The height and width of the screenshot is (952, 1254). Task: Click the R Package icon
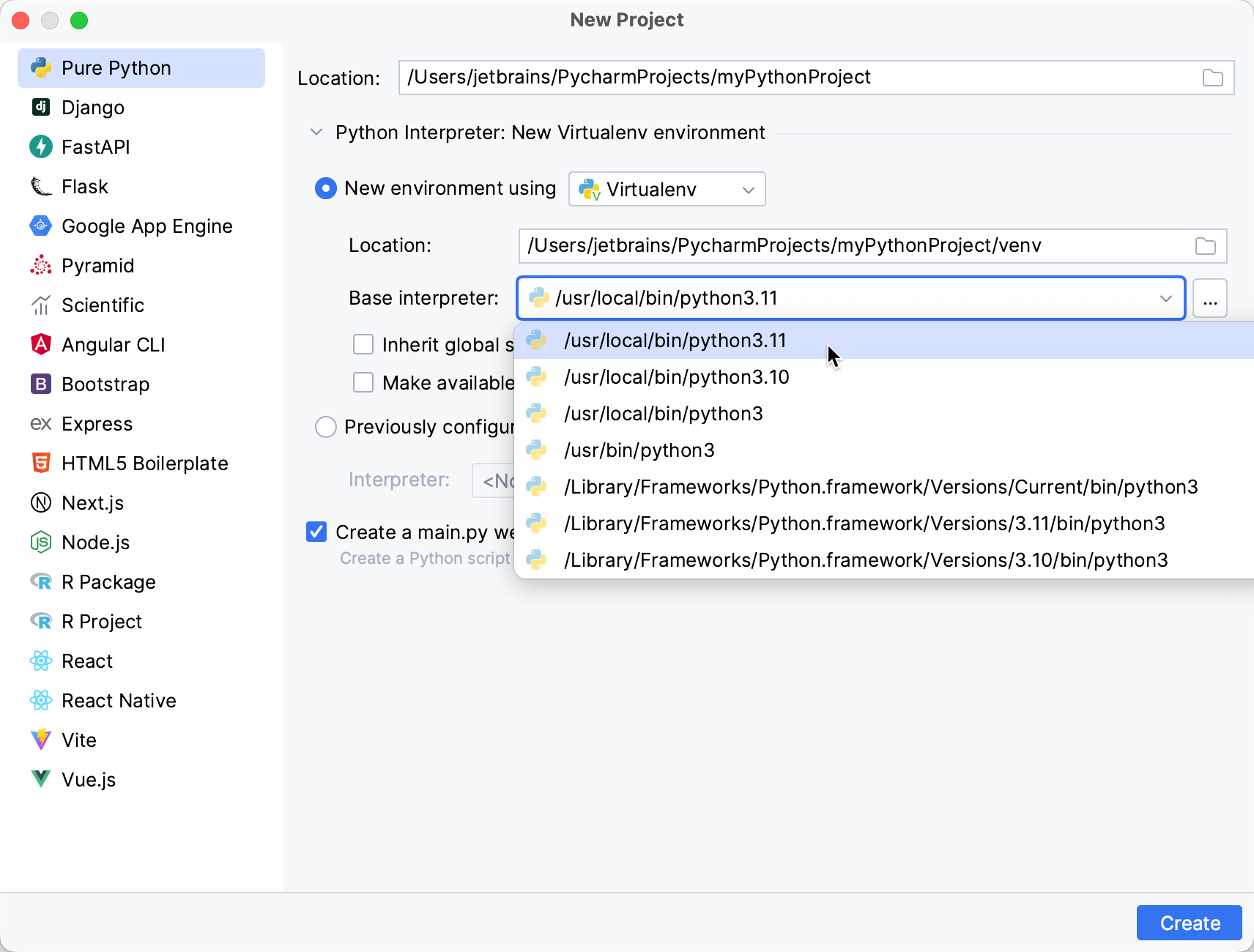coord(41,582)
